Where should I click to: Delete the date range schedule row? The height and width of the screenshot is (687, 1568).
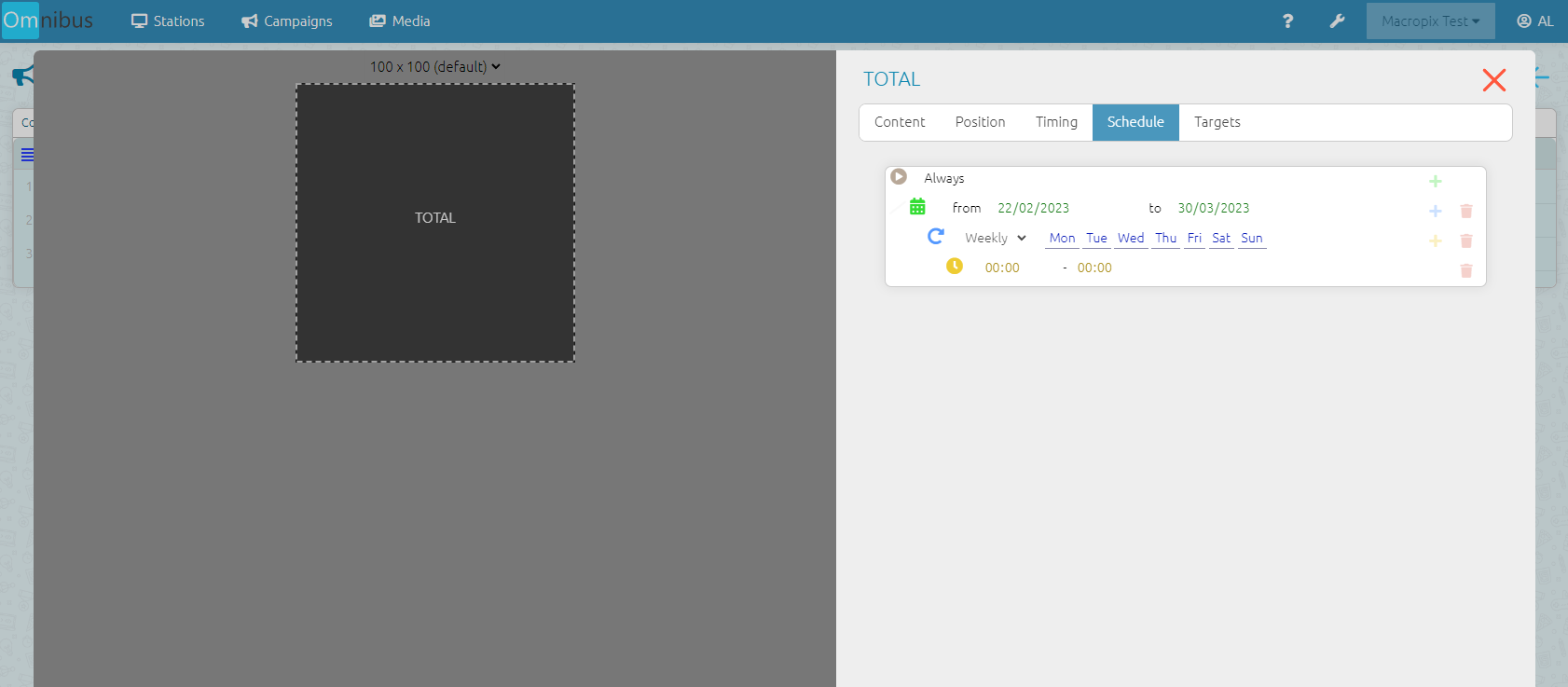point(1465,212)
